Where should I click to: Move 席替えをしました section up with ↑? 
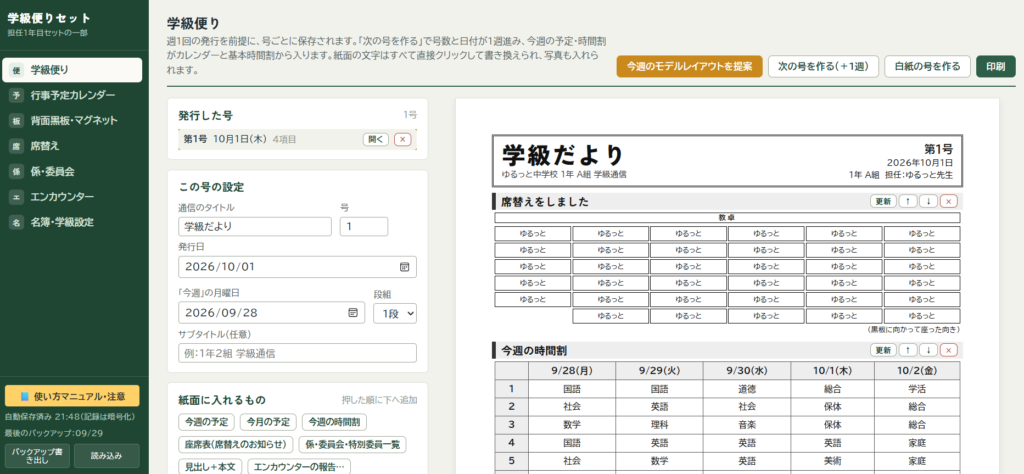tap(907, 202)
